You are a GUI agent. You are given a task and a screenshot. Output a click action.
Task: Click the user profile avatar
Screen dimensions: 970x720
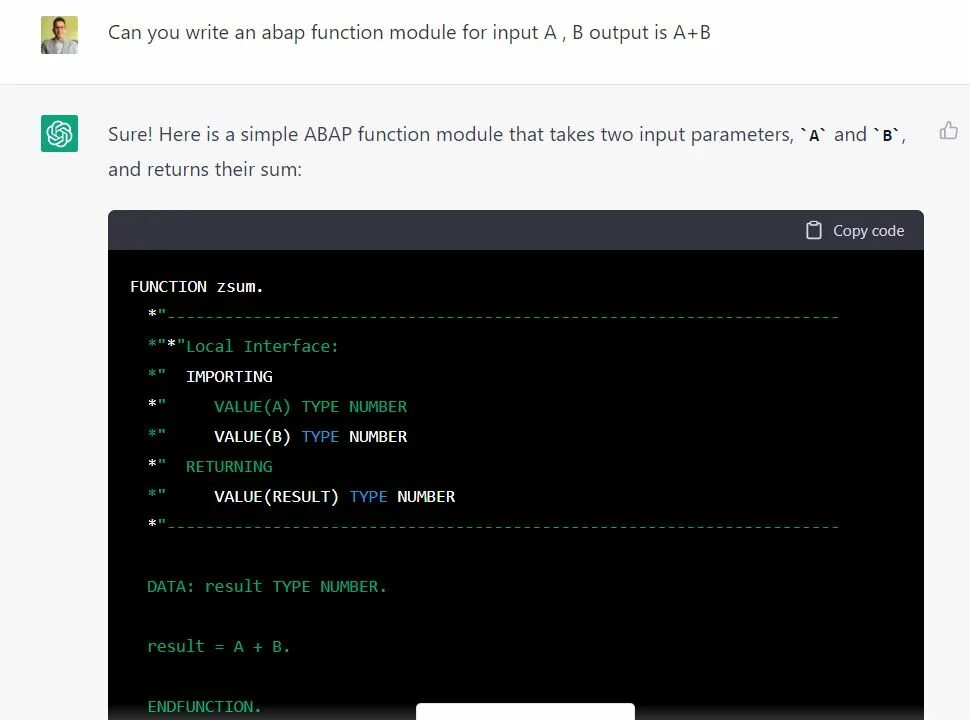tap(59, 35)
